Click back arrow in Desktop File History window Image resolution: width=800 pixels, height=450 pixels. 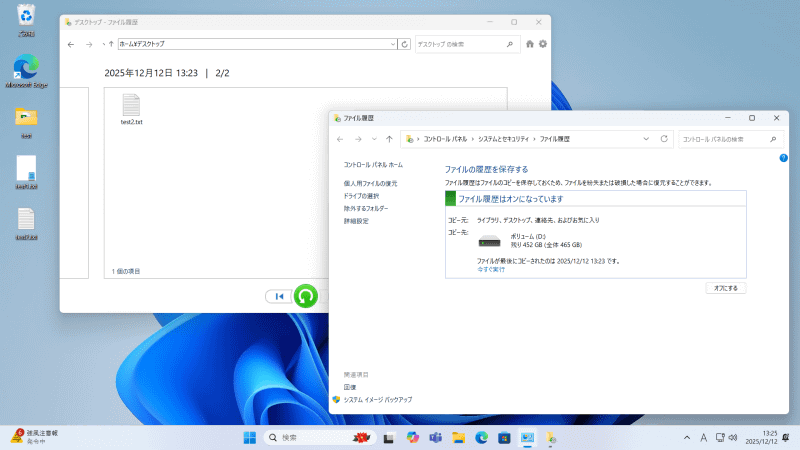coord(71,45)
